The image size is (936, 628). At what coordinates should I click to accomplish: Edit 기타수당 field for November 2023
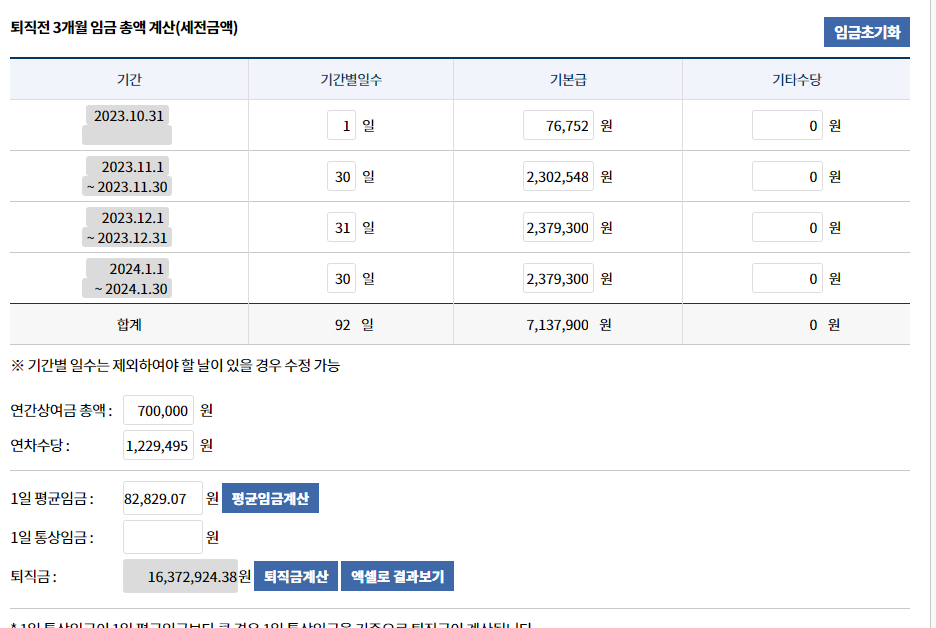click(x=787, y=177)
